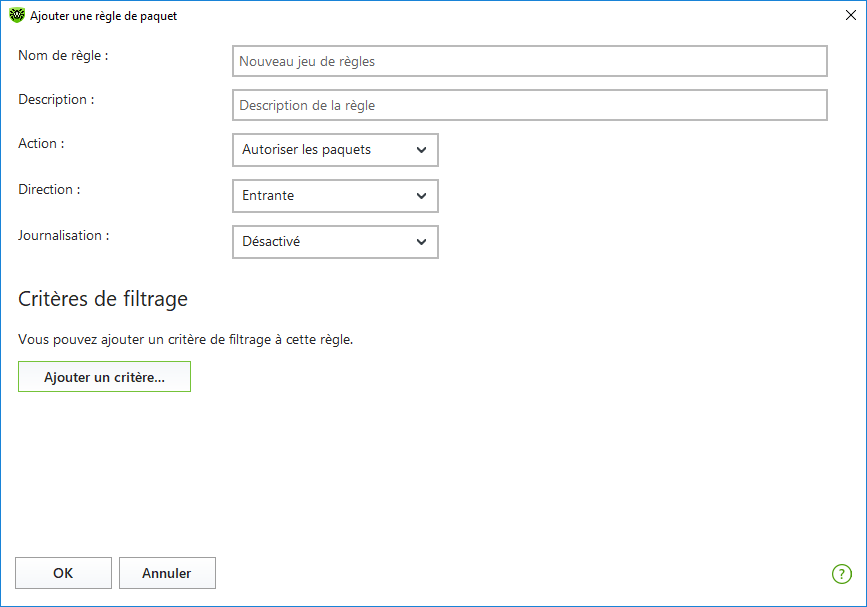This screenshot has width=867, height=607.
Task: Expand the Journalisation dropdown arrow
Action: coord(421,242)
